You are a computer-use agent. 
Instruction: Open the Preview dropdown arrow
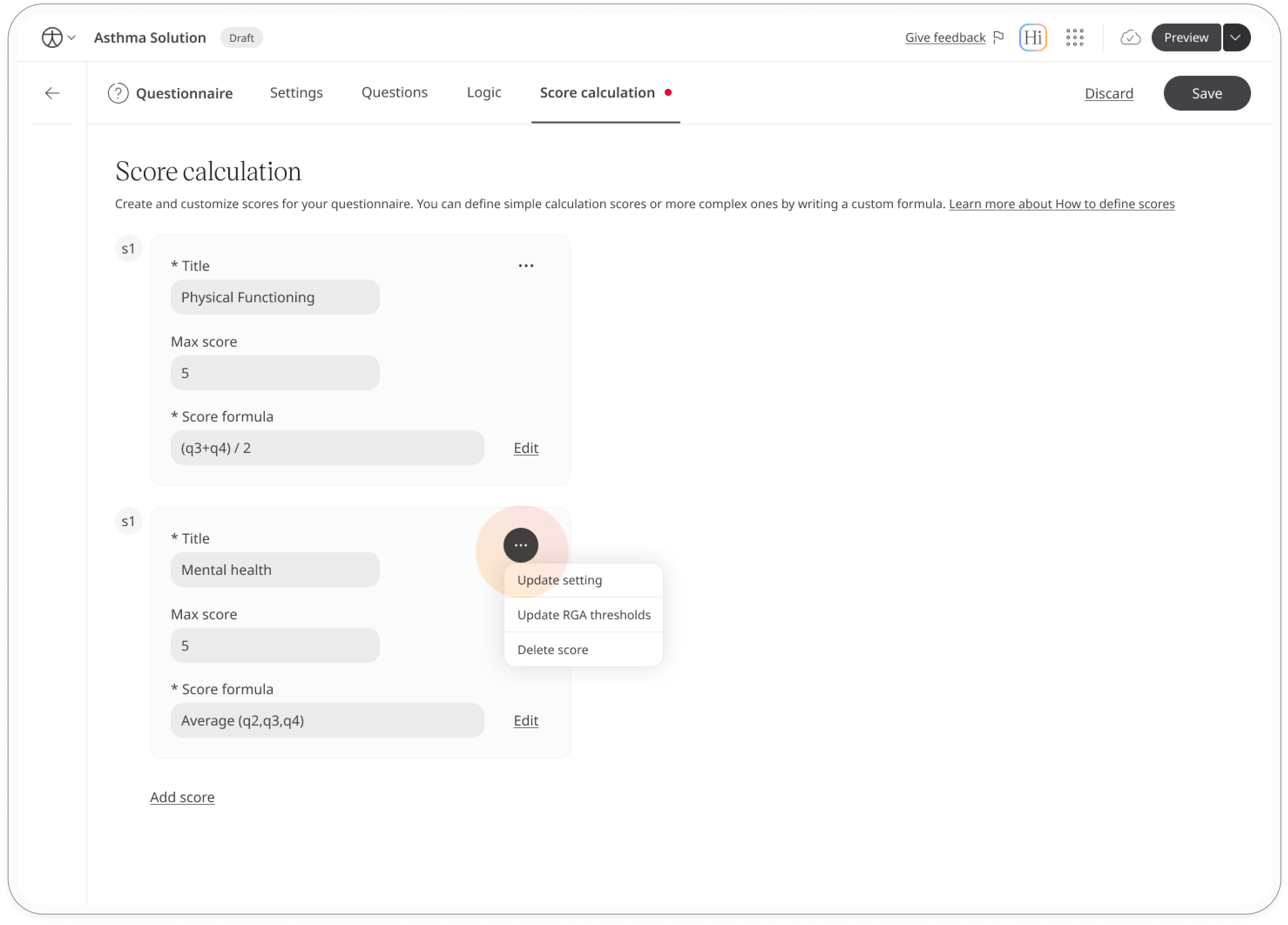tap(1236, 37)
